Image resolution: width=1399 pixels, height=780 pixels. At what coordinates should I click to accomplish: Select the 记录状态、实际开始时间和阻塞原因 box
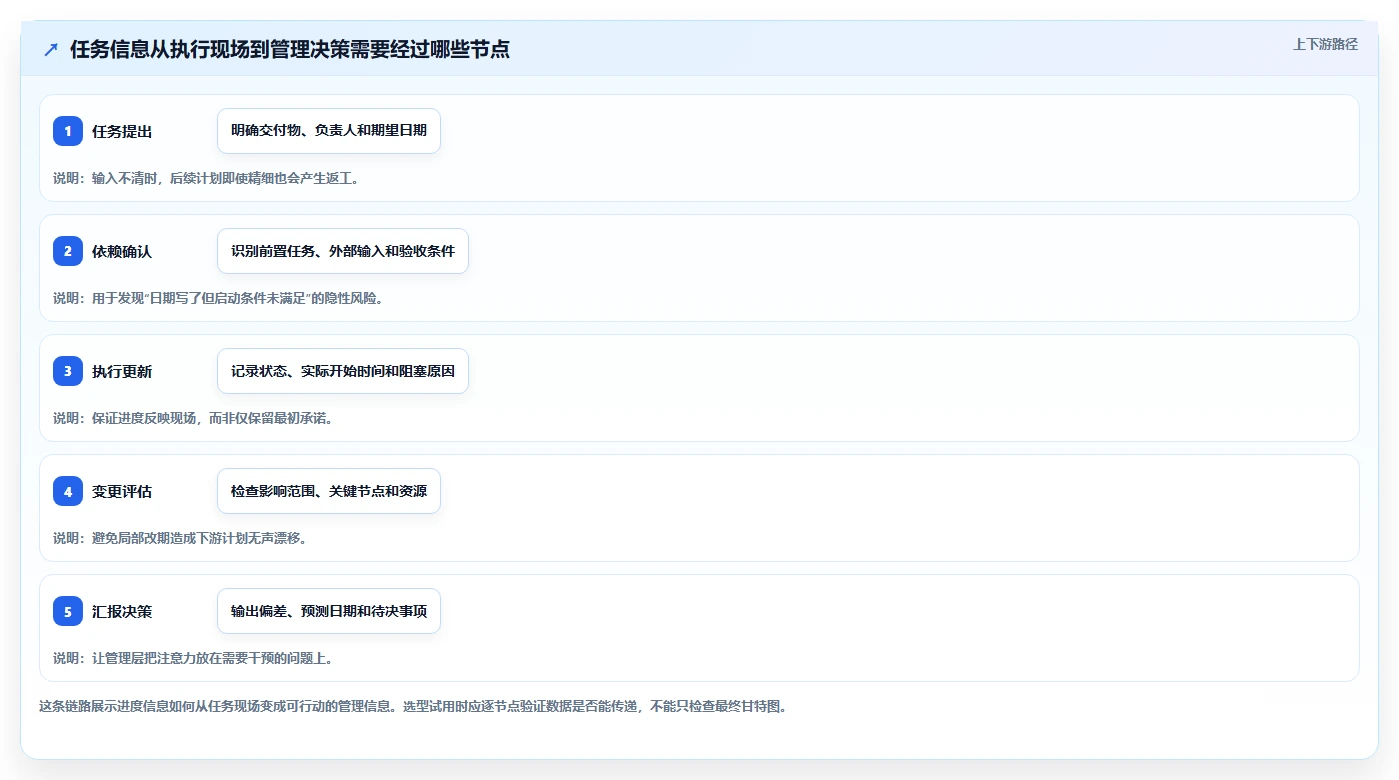(343, 371)
